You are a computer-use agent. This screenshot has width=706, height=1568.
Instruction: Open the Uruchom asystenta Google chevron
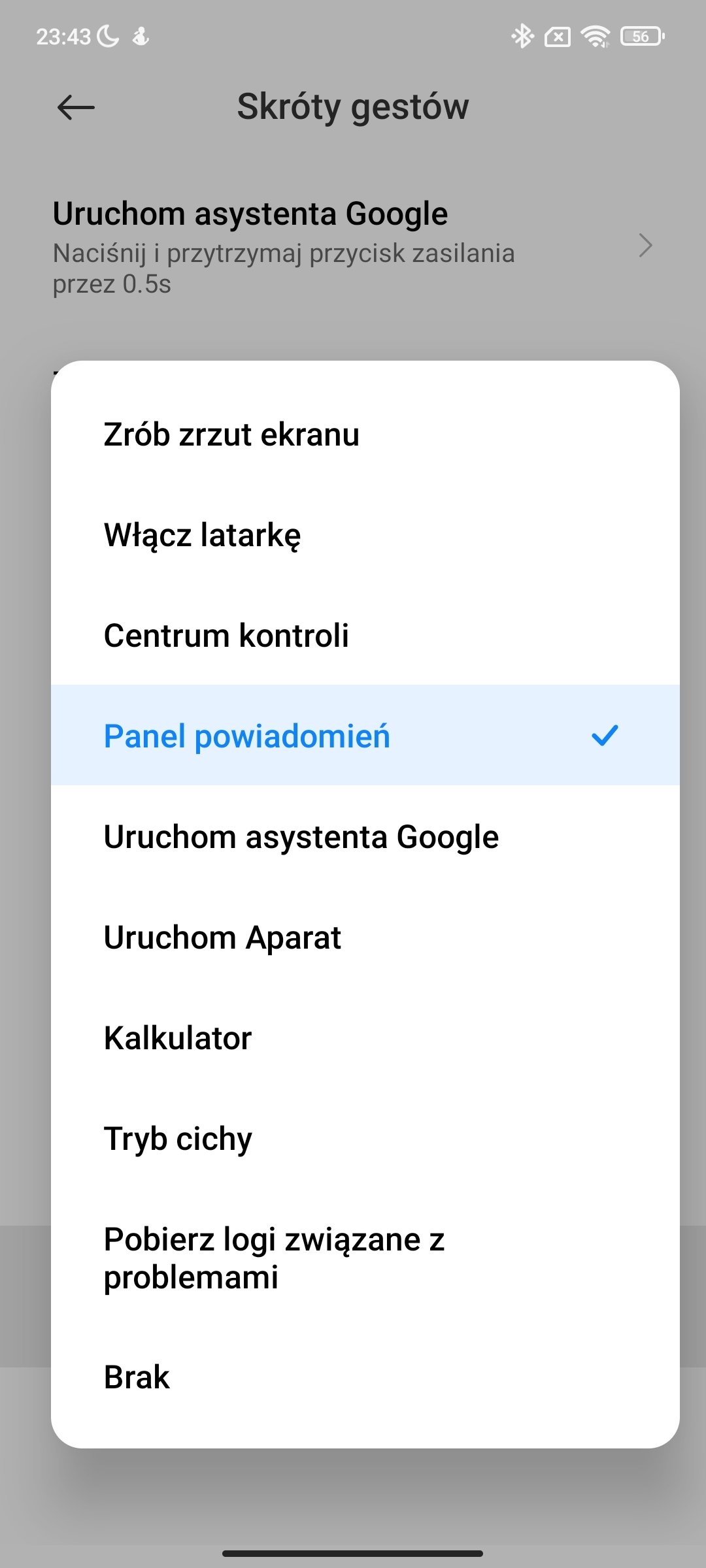tap(645, 246)
